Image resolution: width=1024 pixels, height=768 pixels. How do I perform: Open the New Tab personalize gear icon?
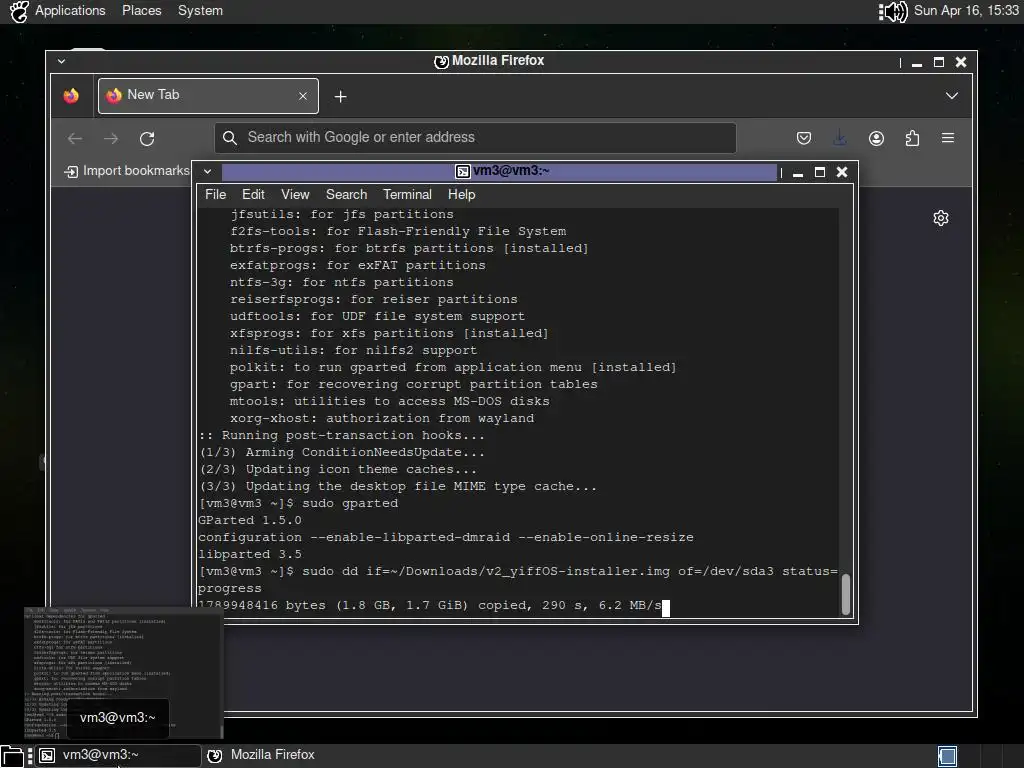[940, 218]
